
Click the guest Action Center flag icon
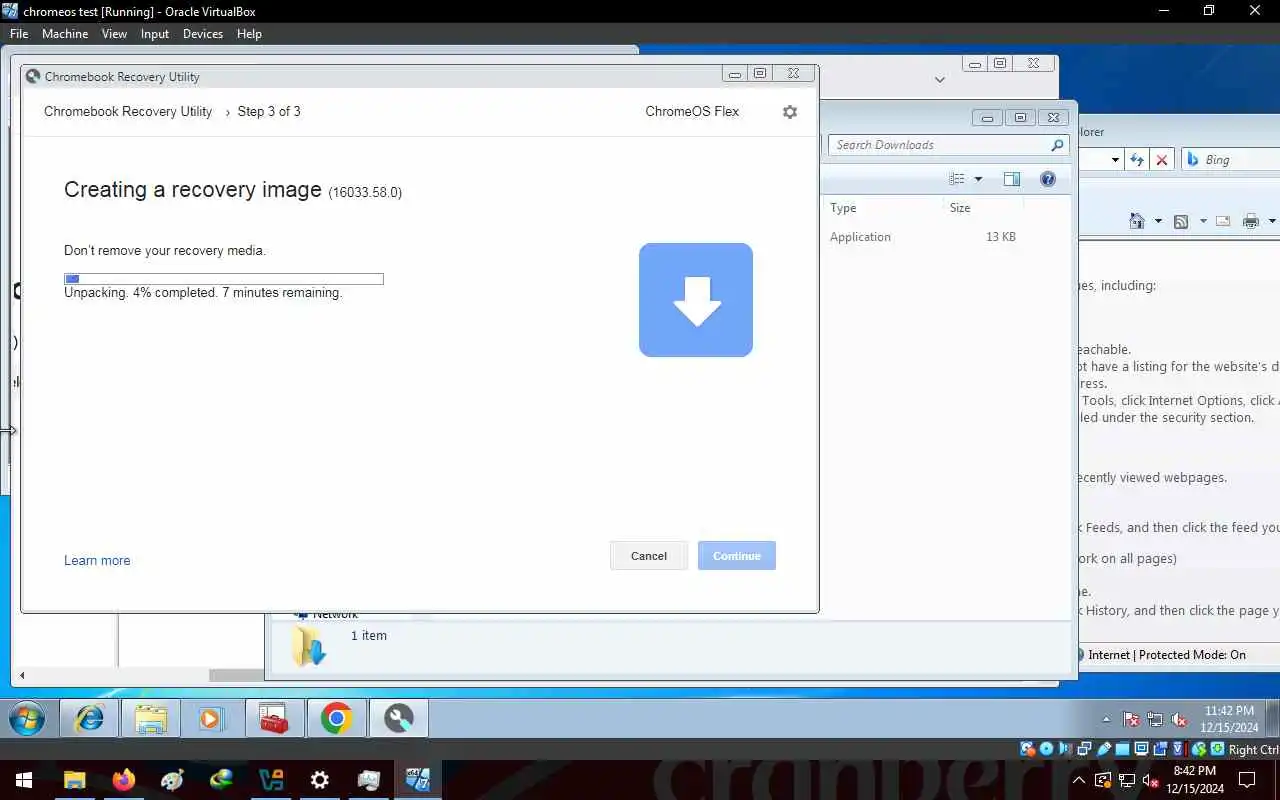point(1131,720)
